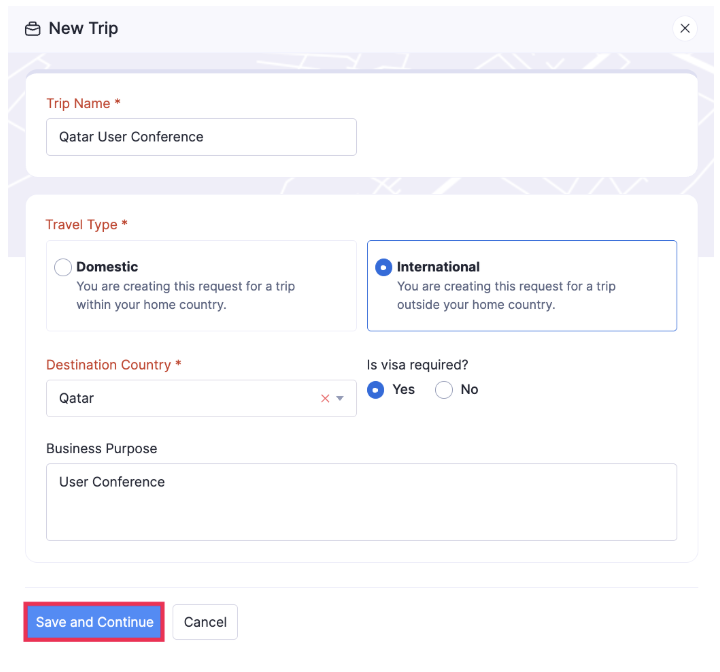Clear the Qatar selection with the red X
Viewport: 720px width, 672px height.
(x=325, y=398)
